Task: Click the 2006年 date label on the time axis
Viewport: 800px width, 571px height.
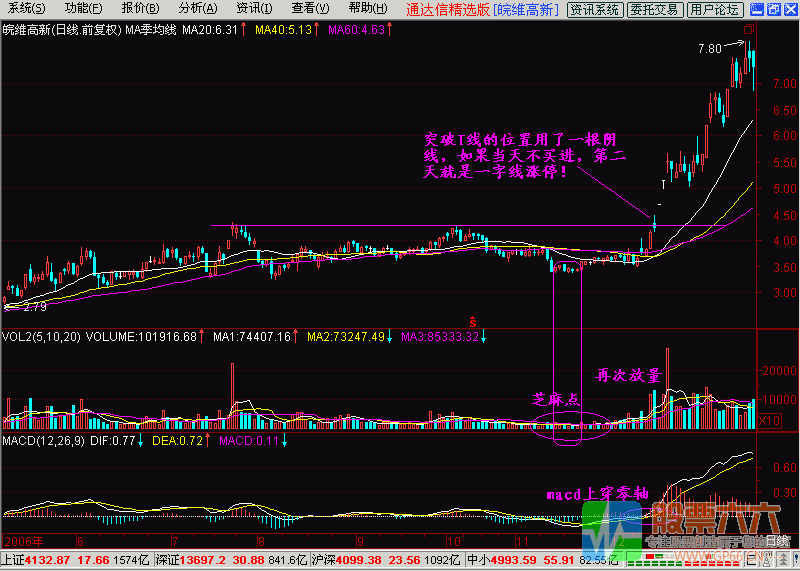Action: [x=23, y=541]
